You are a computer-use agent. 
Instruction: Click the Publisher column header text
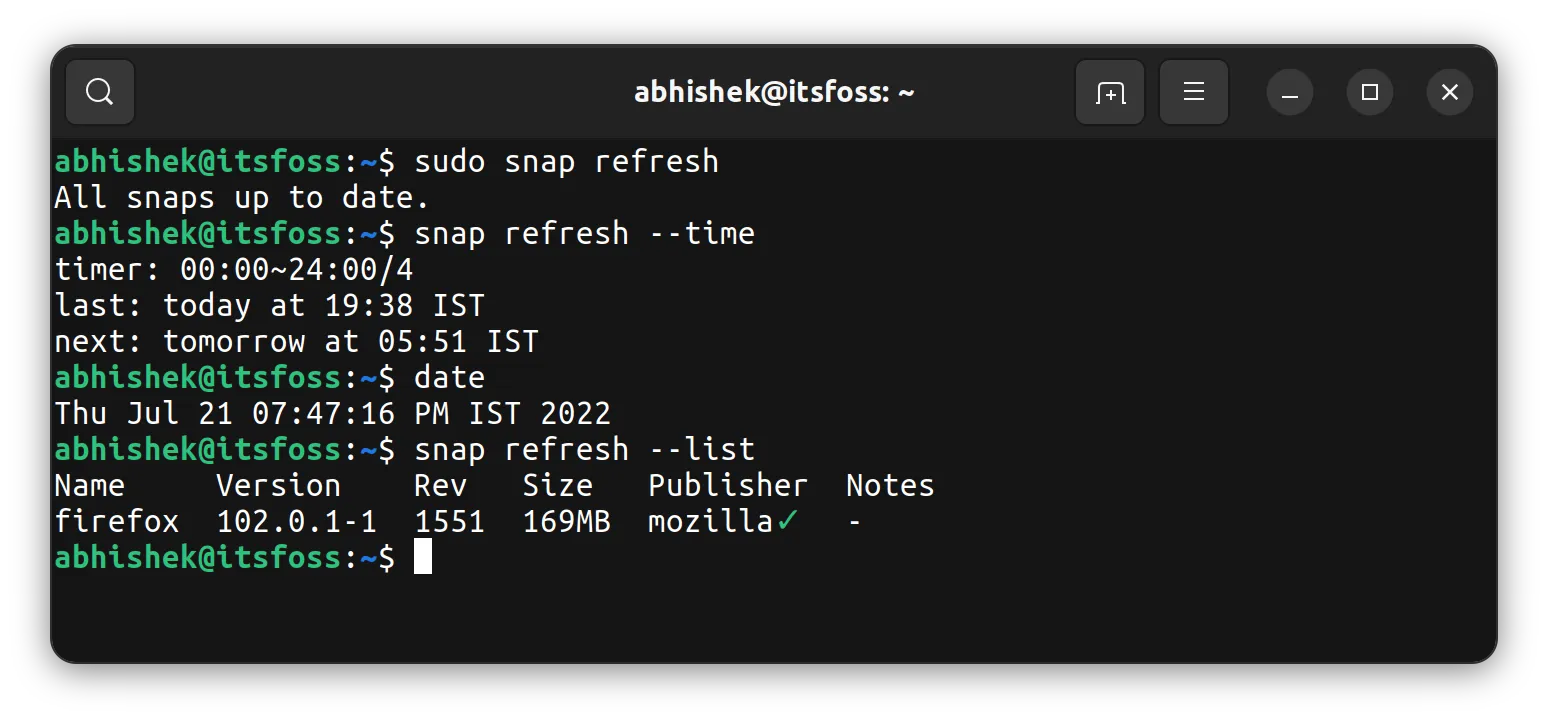pos(727,485)
